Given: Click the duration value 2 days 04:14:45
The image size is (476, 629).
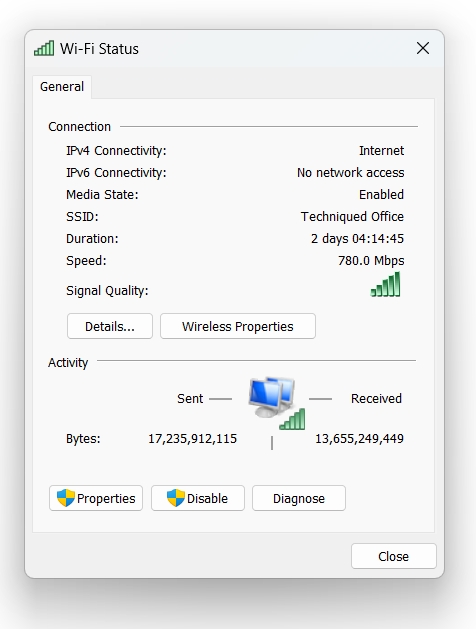Looking at the screenshot, I should coord(357,239).
